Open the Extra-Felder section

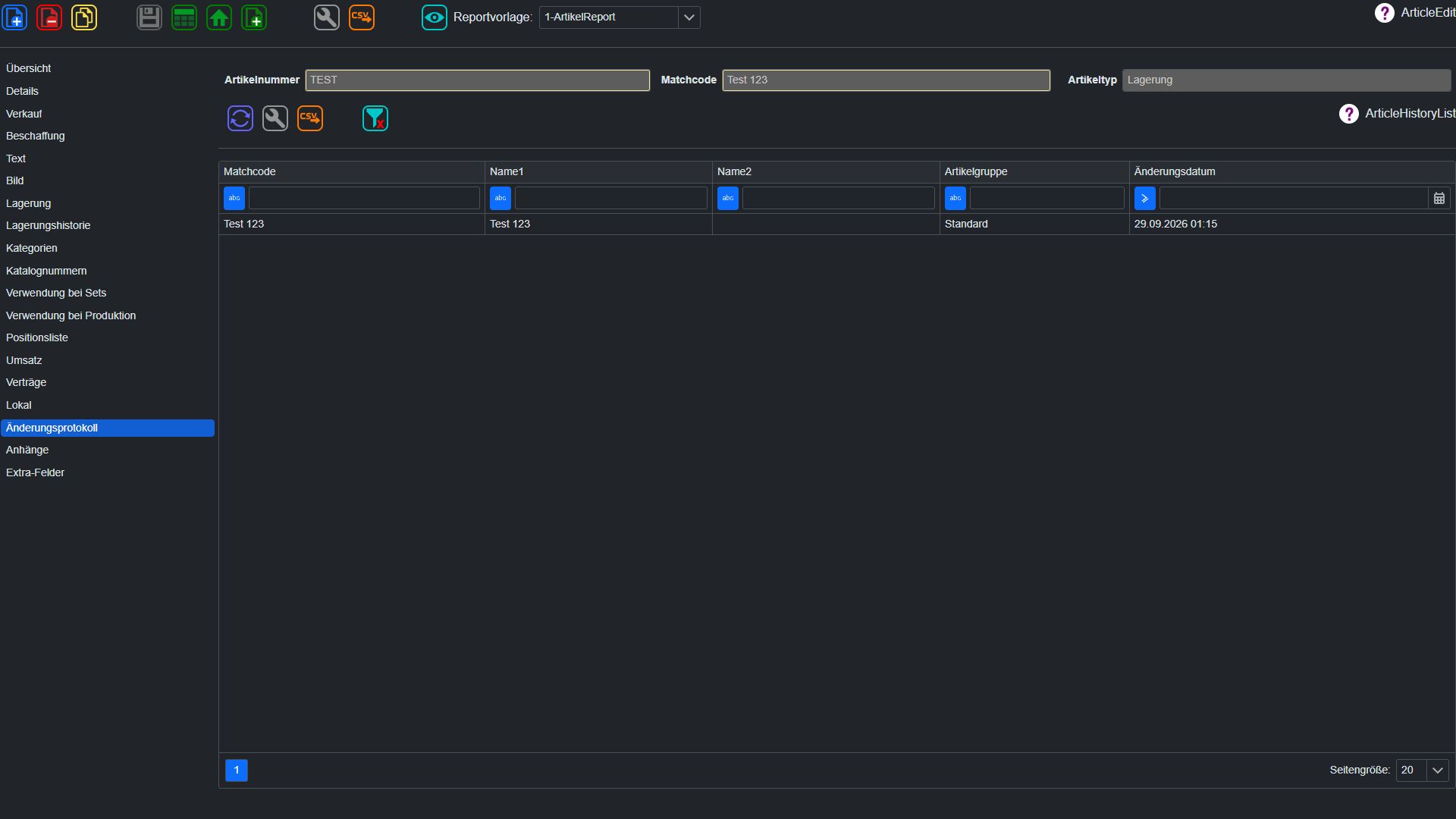point(36,472)
